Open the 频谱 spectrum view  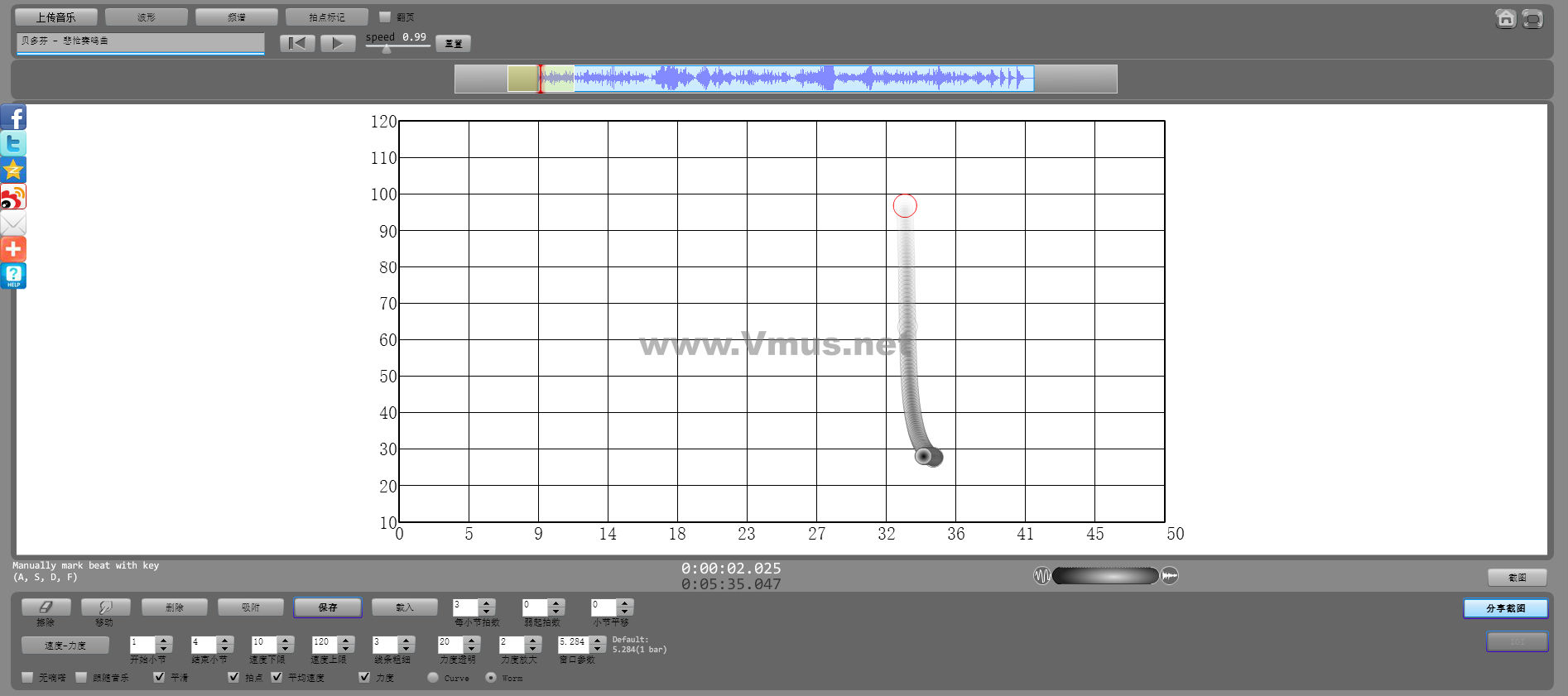(x=237, y=17)
